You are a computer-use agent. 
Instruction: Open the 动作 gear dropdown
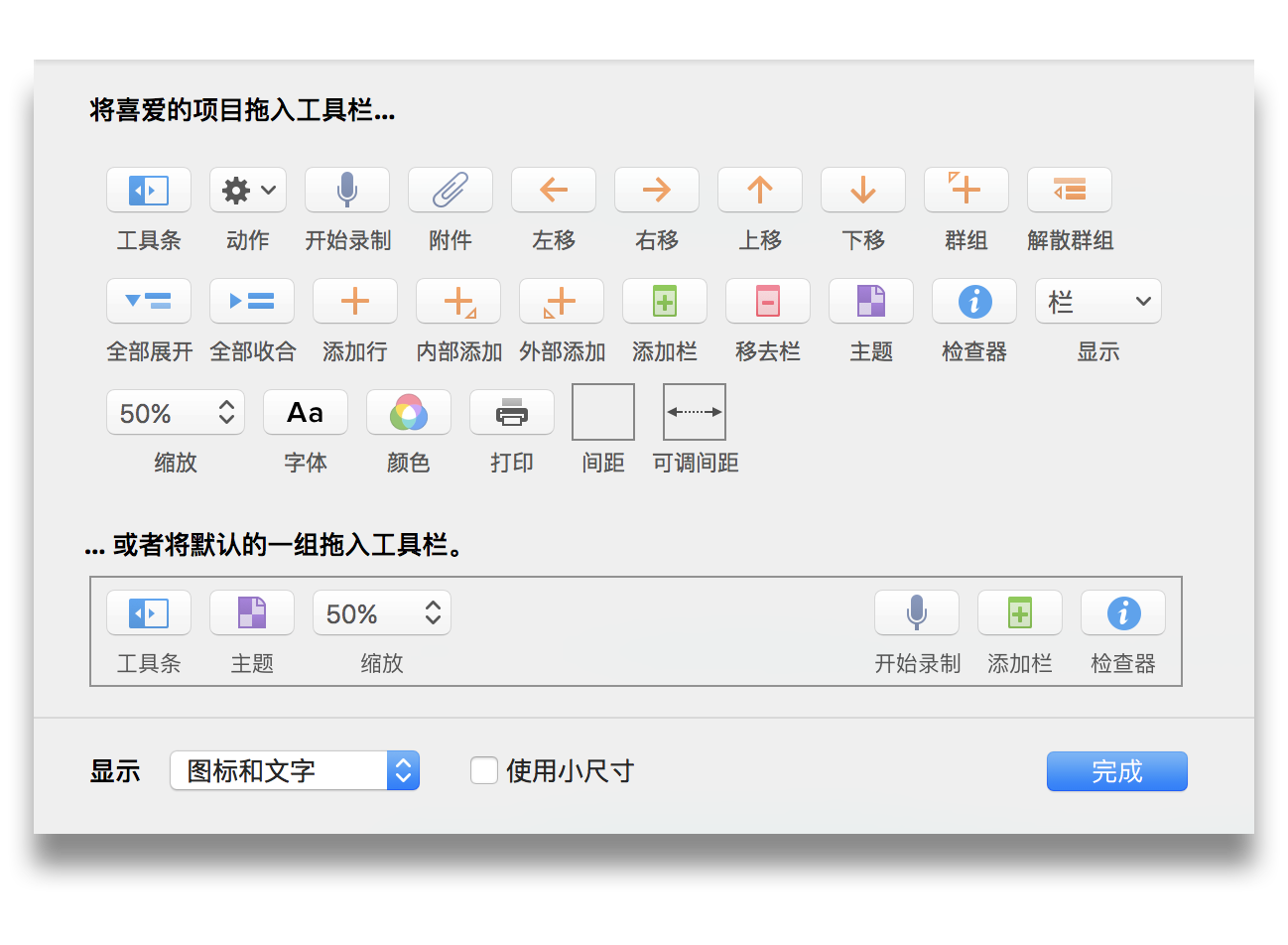pos(248,190)
